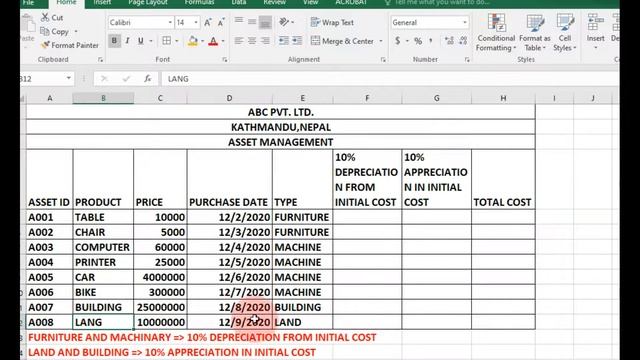Open the Clipboard pane launcher
The width and height of the screenshot is (640, 360).
100,60
